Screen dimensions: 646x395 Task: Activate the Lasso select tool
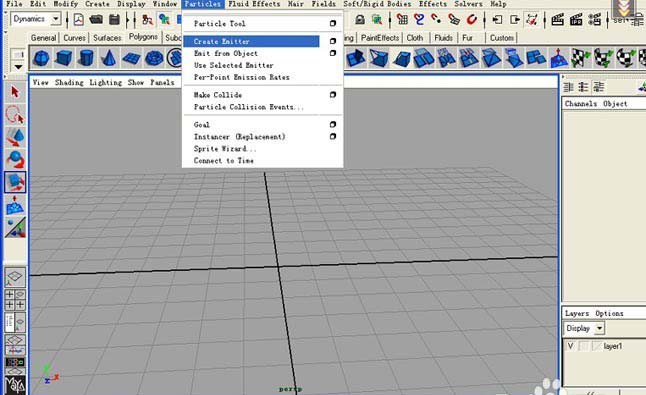15,115
